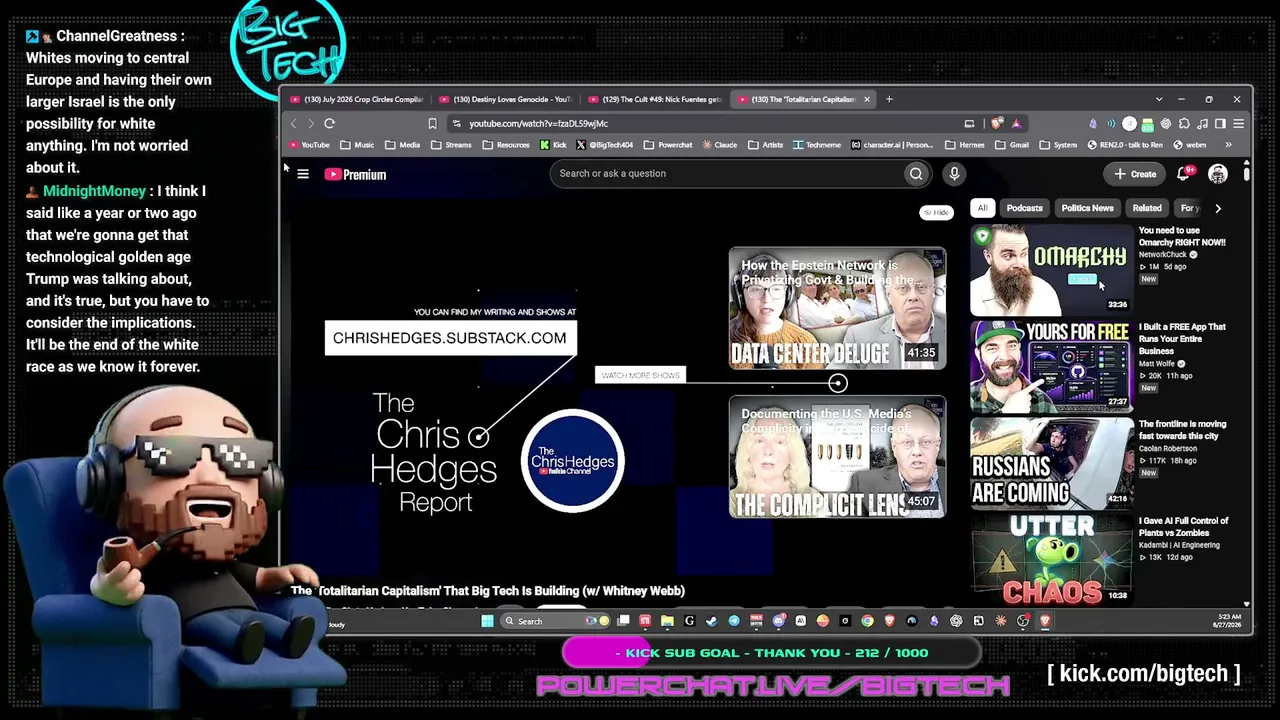Click the Search or ask a question field
Viewport: 1280px width, 720px height.
tap(728, 174)
